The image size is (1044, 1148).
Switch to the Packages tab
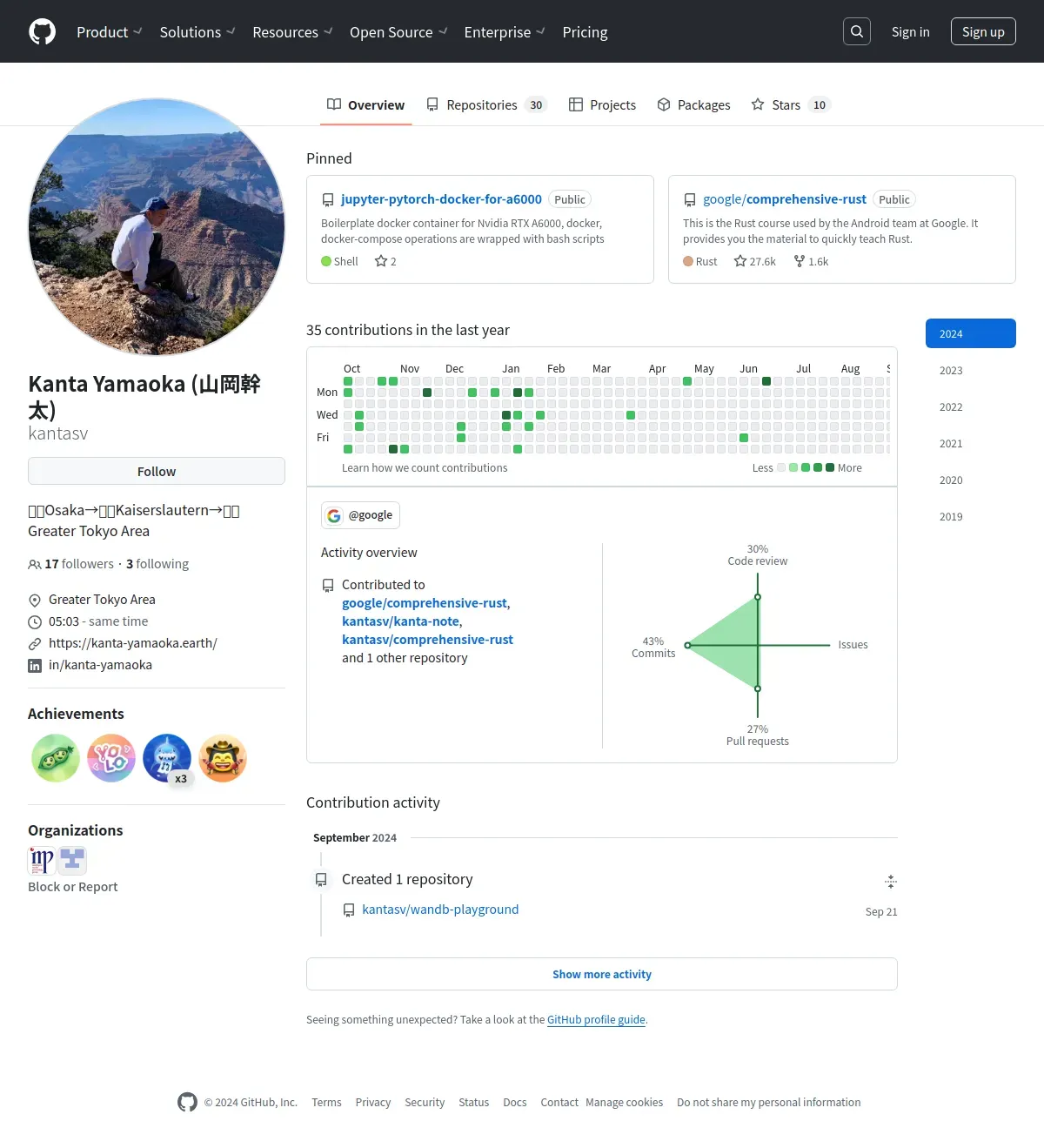pos(693,104)
